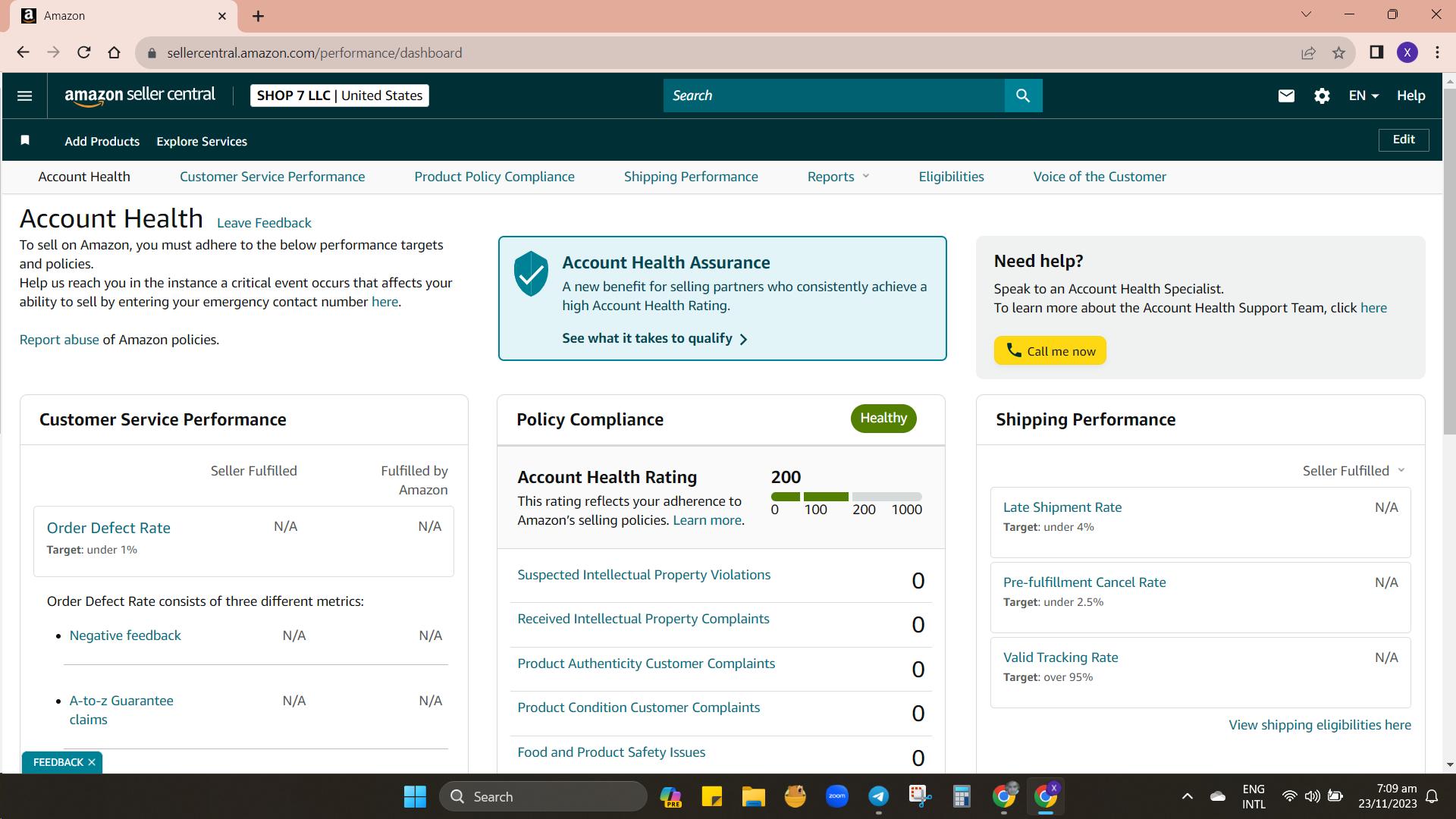Viewport: 1456px width, 819px height.
Task: Bookmark this page with the star icon
Action: click(1338, 52)
